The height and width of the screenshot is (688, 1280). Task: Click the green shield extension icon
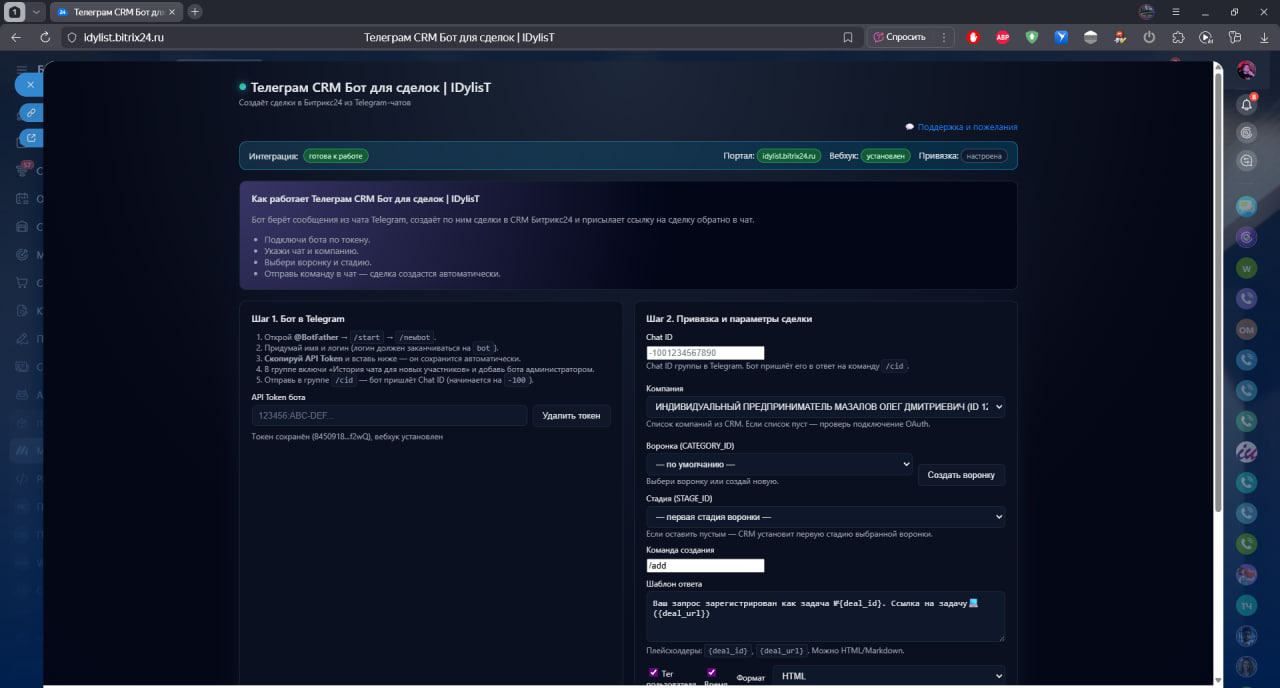[1032, 37]
